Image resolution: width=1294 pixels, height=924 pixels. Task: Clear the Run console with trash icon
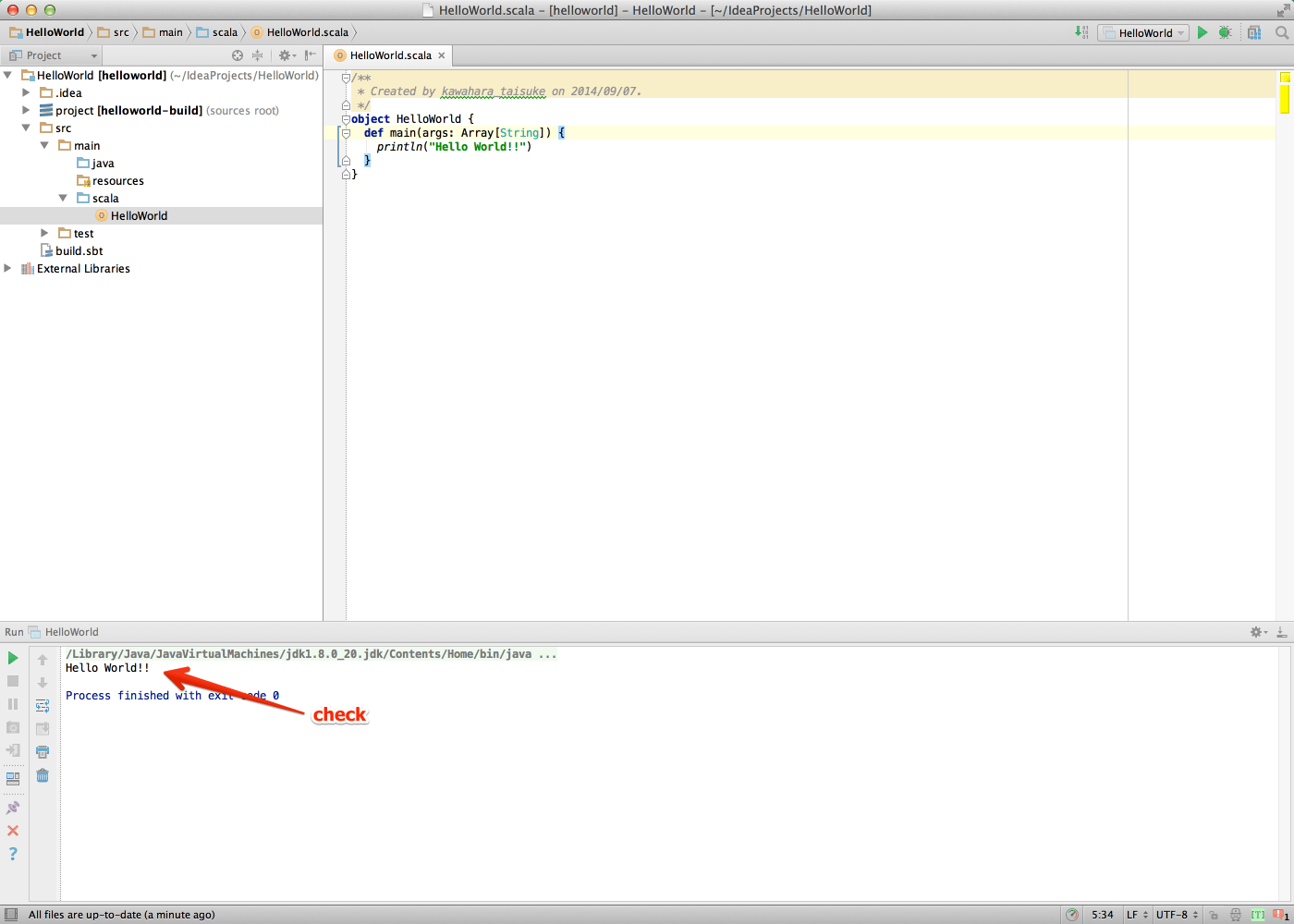coord(43,776)
